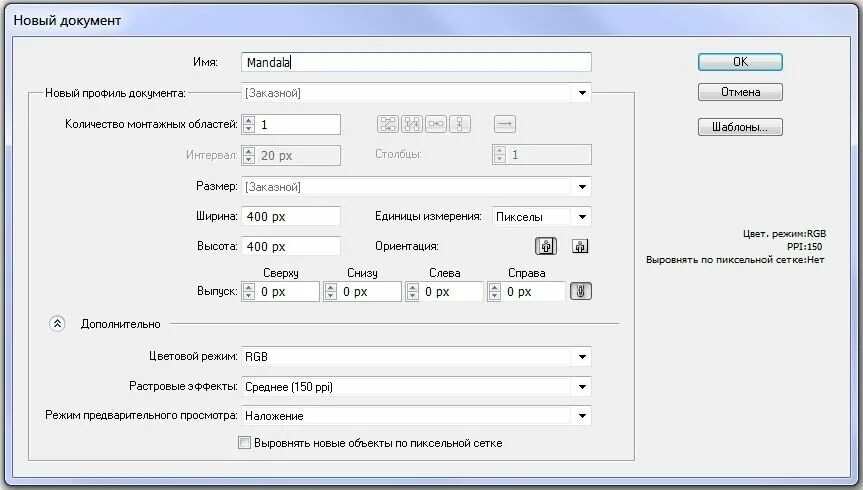Decrease the Сверху bleed value
Image resolution: width=863 pixels, height=490 pixels.
pos(249,296)
